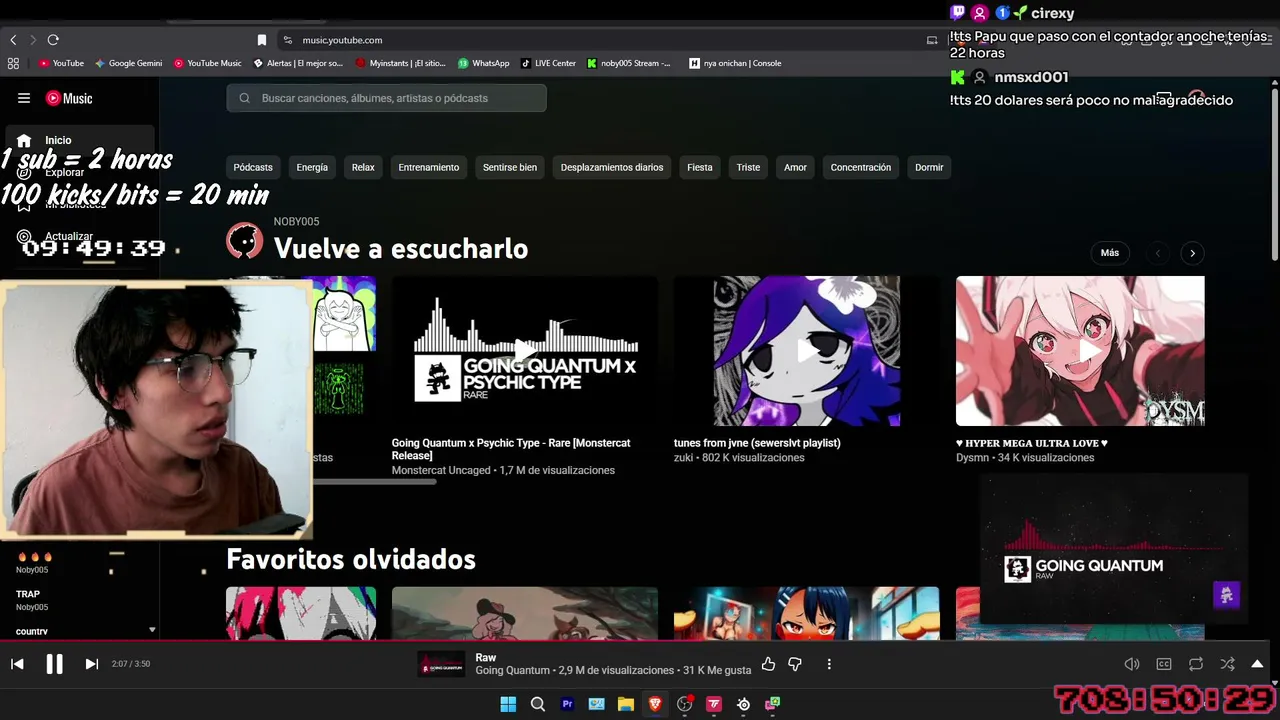Open the browser apps grid icon
The width and height of the screenshot is (1280, 720).
tap(13, 63)
